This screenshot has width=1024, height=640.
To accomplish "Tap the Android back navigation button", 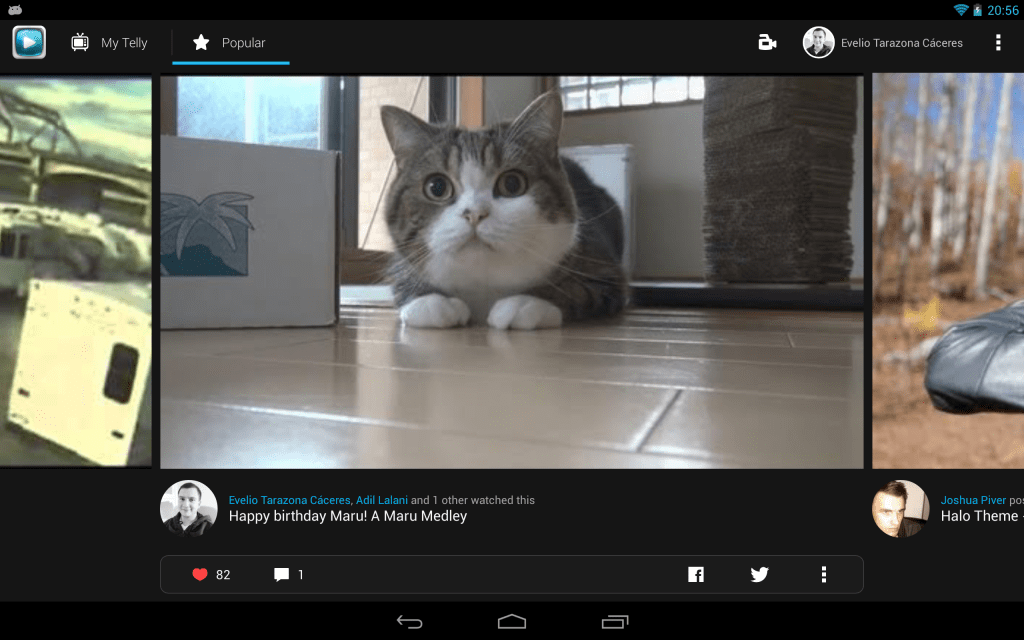I will [409, 622].
